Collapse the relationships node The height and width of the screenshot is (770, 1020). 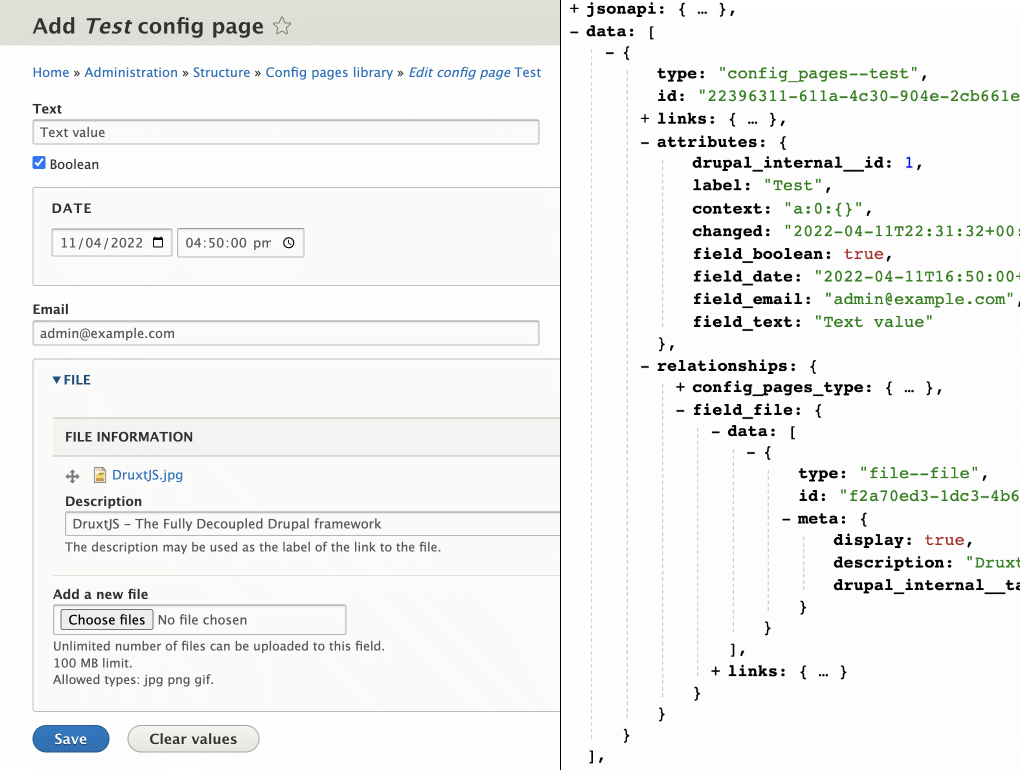pyautogui.click(x=645, y=366)
